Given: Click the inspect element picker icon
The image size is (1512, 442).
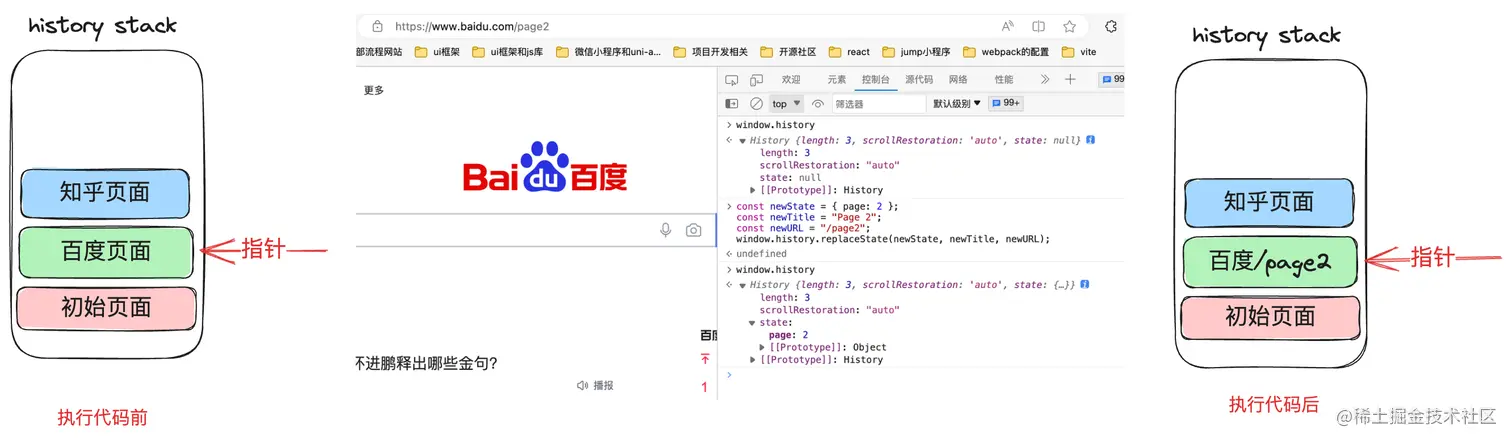Looking at the screenshot, I should pos(732,80).
